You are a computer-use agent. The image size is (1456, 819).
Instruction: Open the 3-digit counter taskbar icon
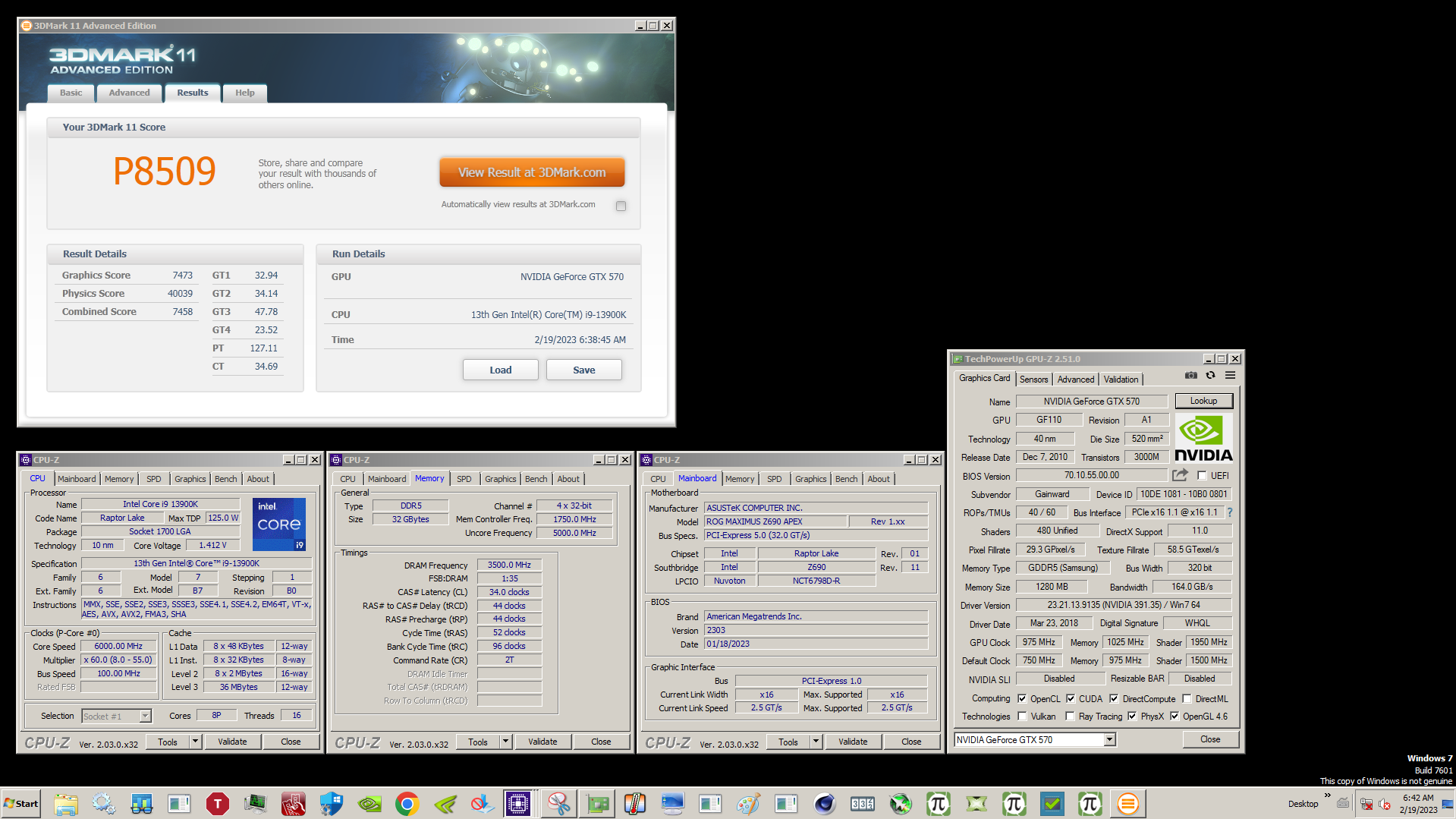863,803
